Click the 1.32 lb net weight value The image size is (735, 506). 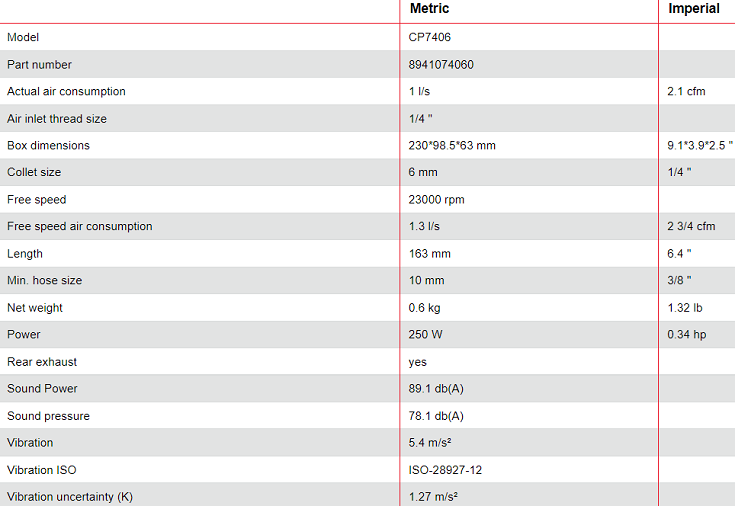pyautogui.click(x=686, y=308)
